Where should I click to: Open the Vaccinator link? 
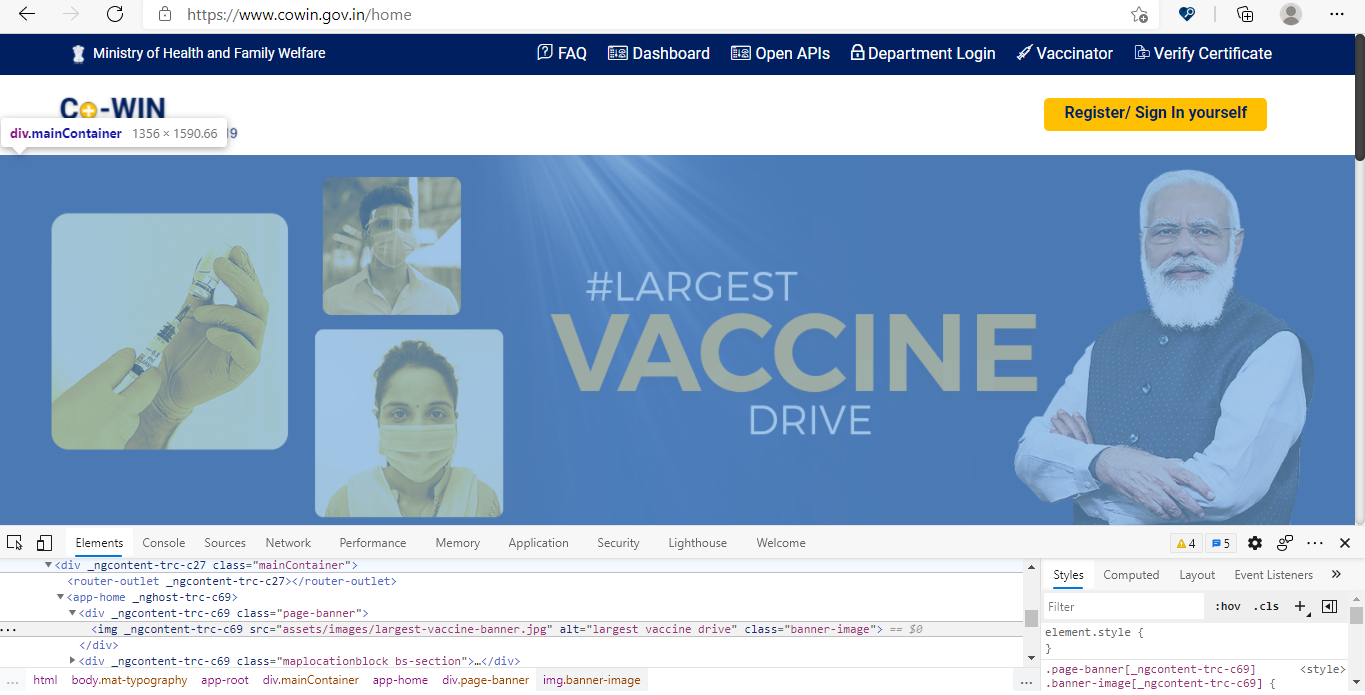pyautogui.click(x=1065, y=53)
